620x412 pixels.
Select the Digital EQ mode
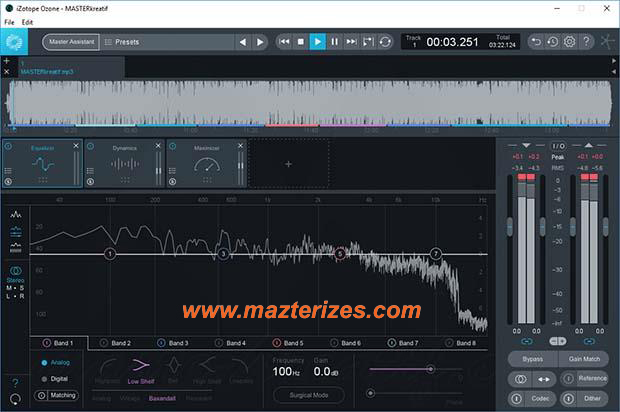tap(55, 379)
